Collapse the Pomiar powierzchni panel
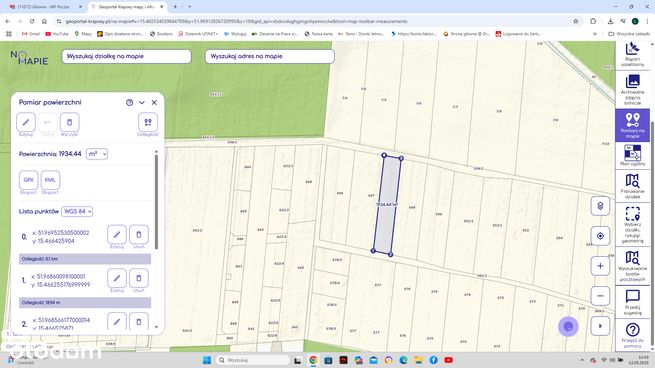655x368 pixels. (x=142, y=102)
